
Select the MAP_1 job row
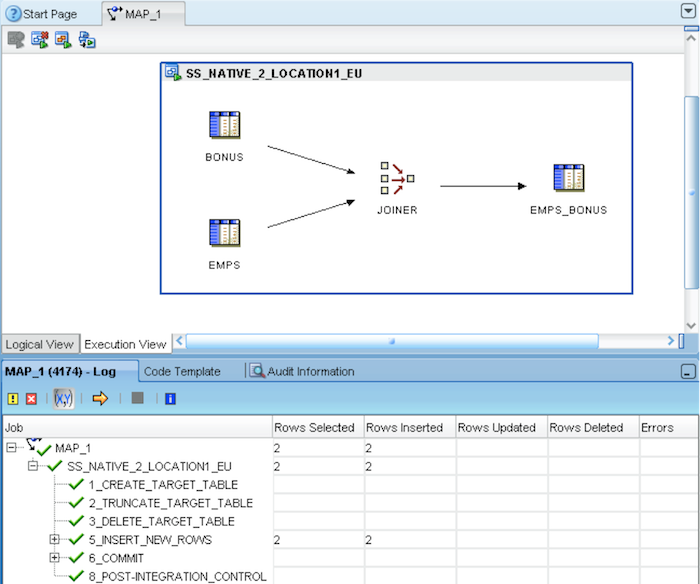coord(73,448)
